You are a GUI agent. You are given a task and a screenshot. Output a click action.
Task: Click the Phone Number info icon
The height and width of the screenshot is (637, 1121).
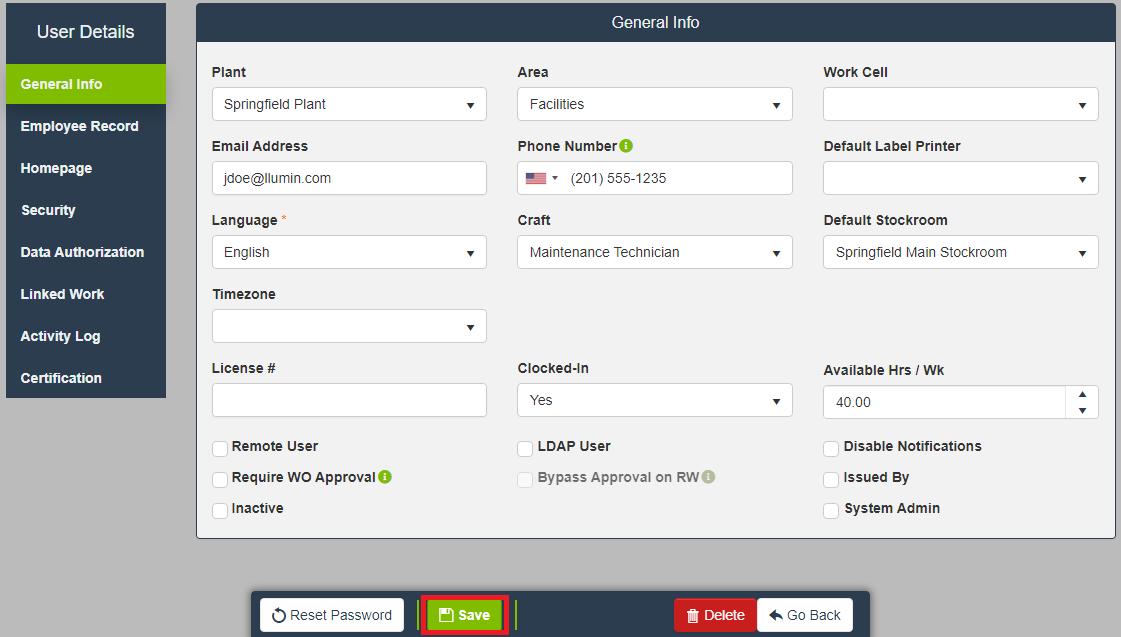point(626,146)
